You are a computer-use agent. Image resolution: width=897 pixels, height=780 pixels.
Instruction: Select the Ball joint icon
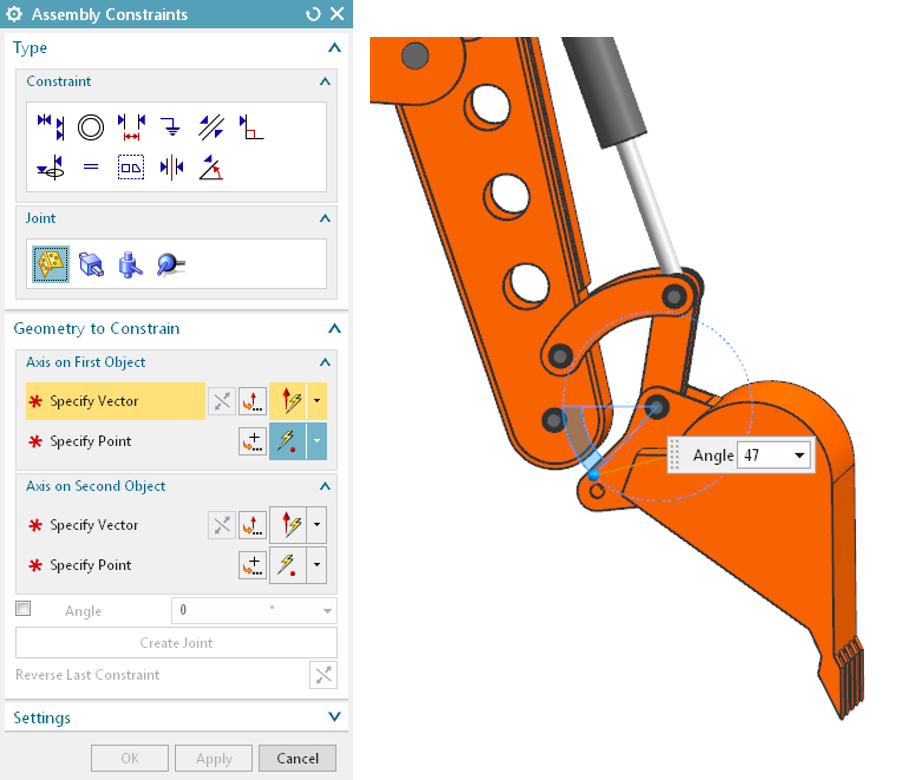[171, 264]
